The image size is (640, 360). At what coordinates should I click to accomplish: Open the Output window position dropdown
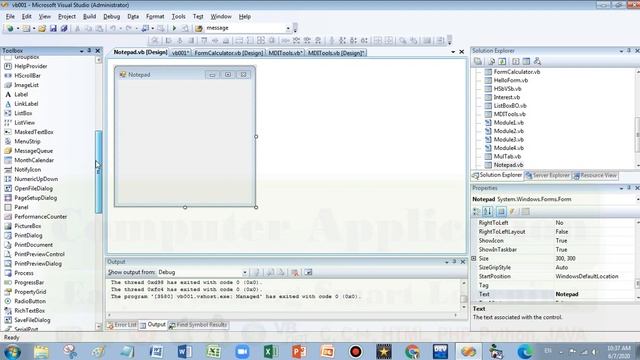(447, 262)
